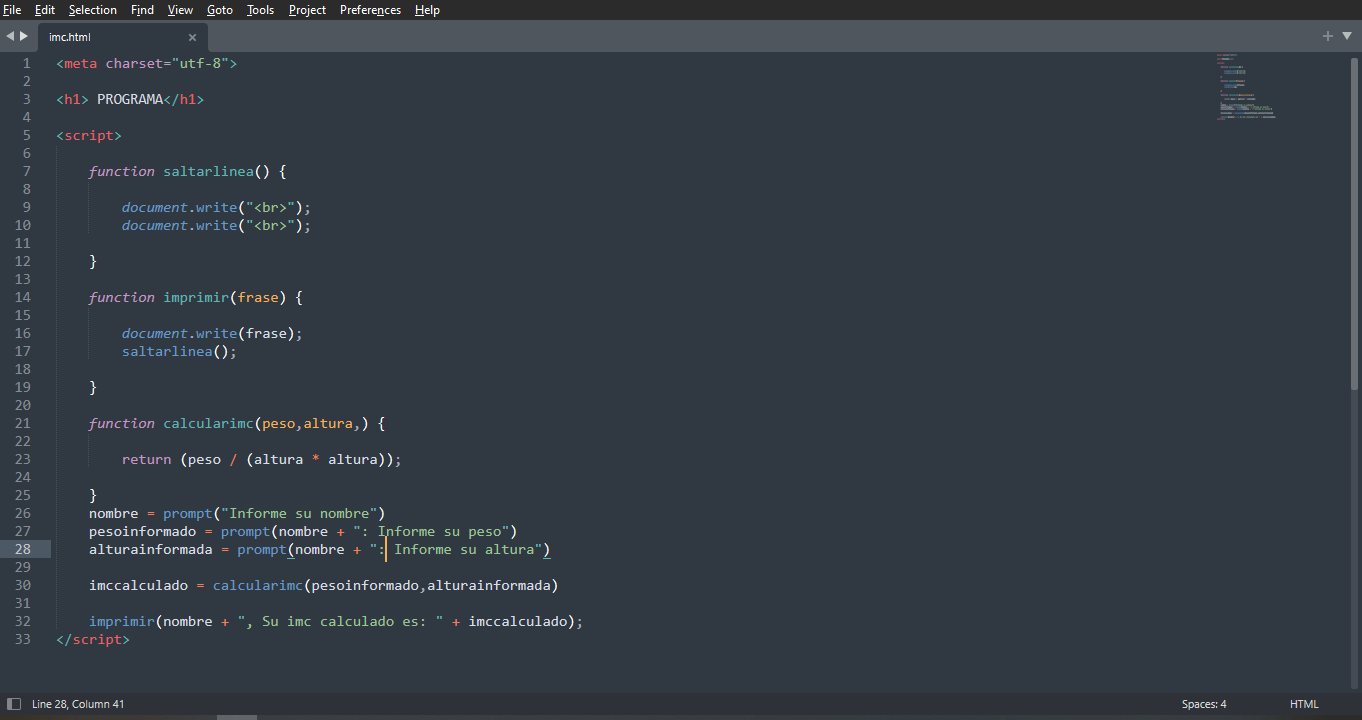The image size is (1362, 720).
Task: Toggle the side bar icon in status bar
Action: (14, 704)
